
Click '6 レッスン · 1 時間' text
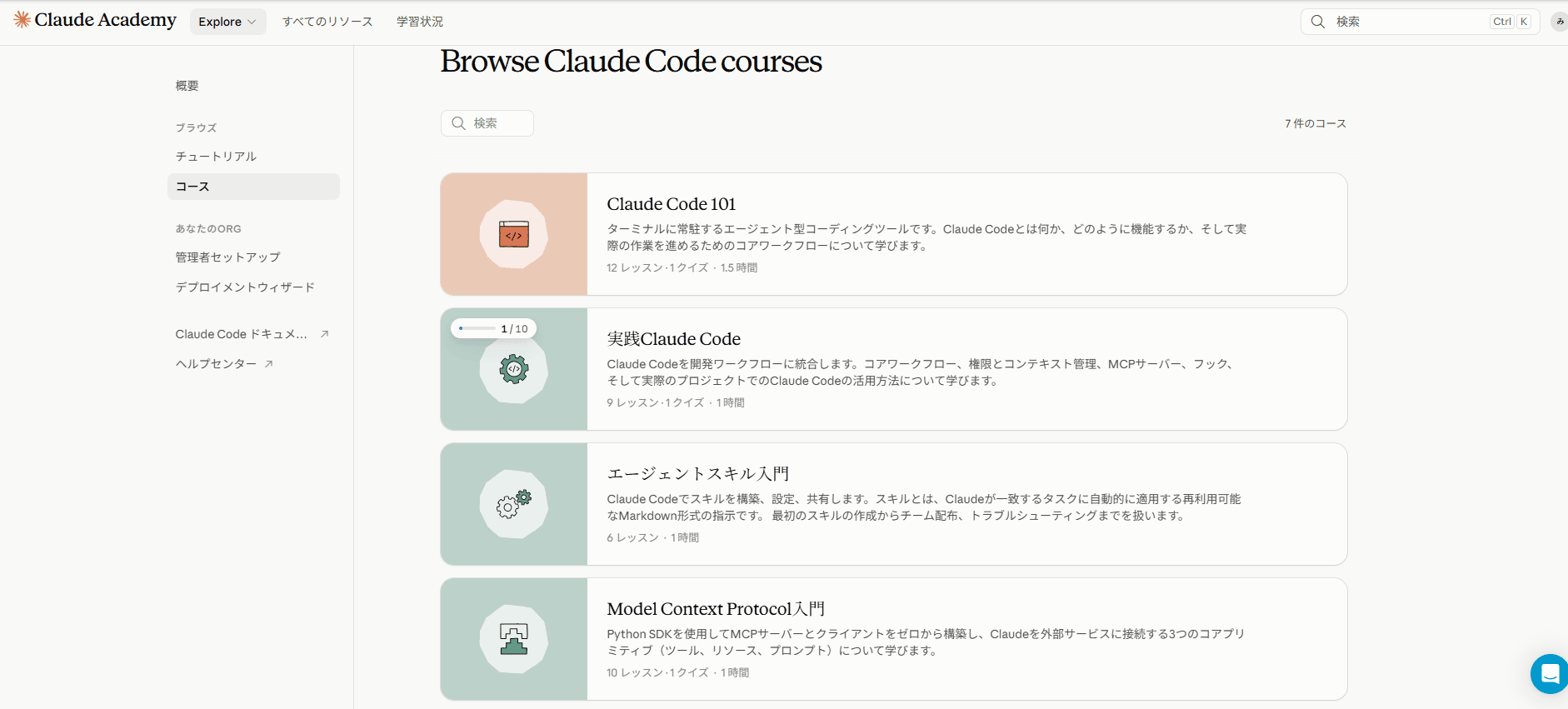click(653, 538)
